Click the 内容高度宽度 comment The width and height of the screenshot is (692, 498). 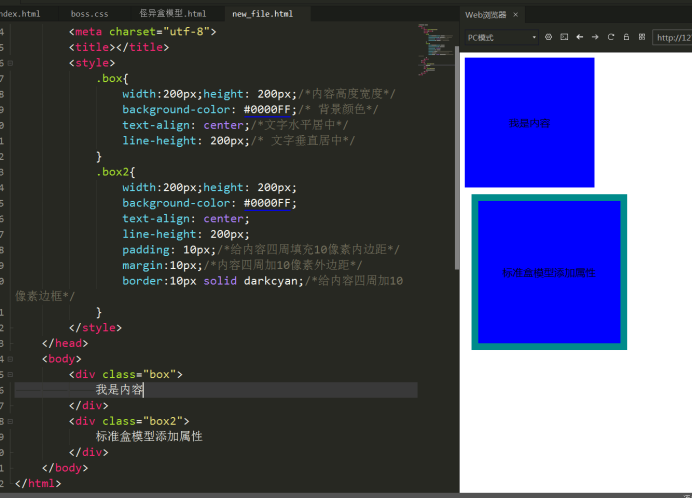tap(347, 94)
